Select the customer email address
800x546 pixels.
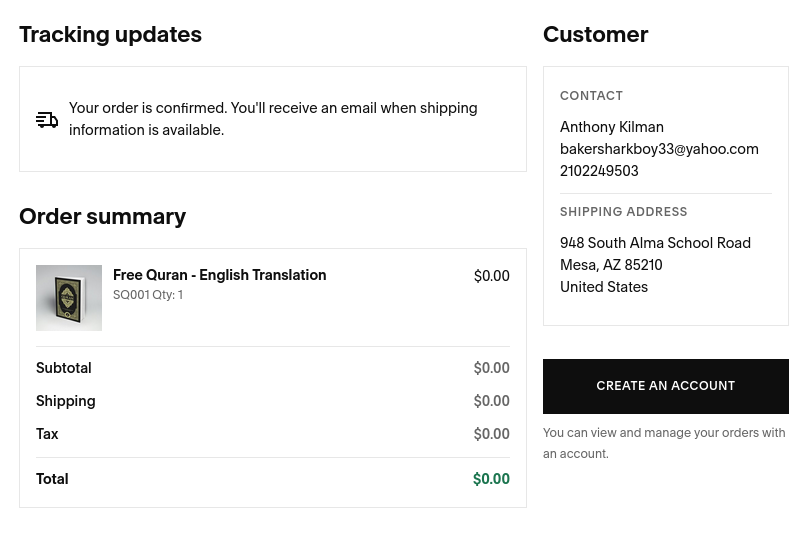[659, 149]
